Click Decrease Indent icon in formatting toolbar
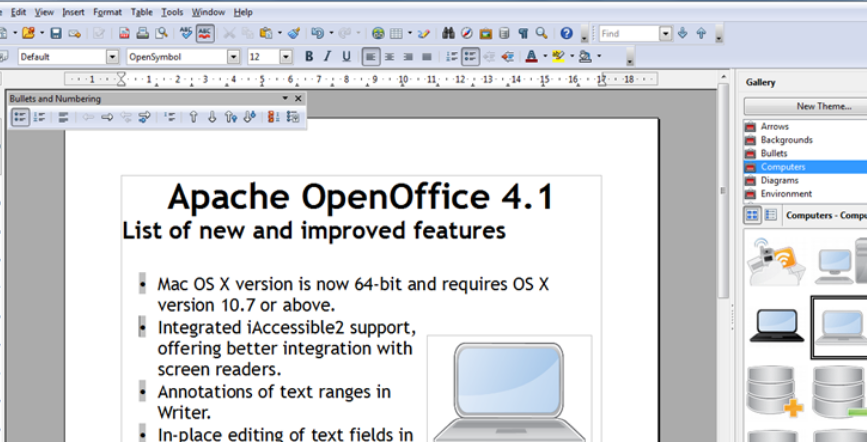 click(x=489, y=56)
